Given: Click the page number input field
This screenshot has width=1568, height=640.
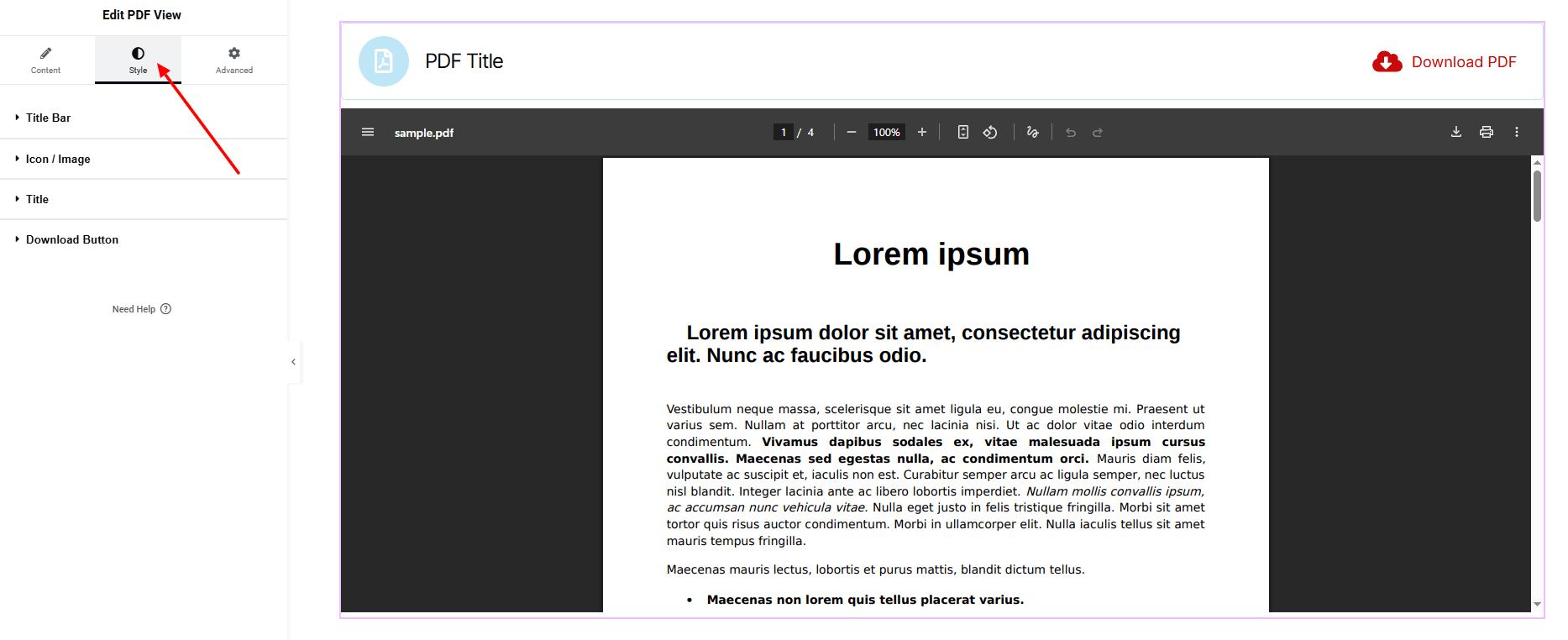Looking at the screenshot, I should click(x=783, y=132).
